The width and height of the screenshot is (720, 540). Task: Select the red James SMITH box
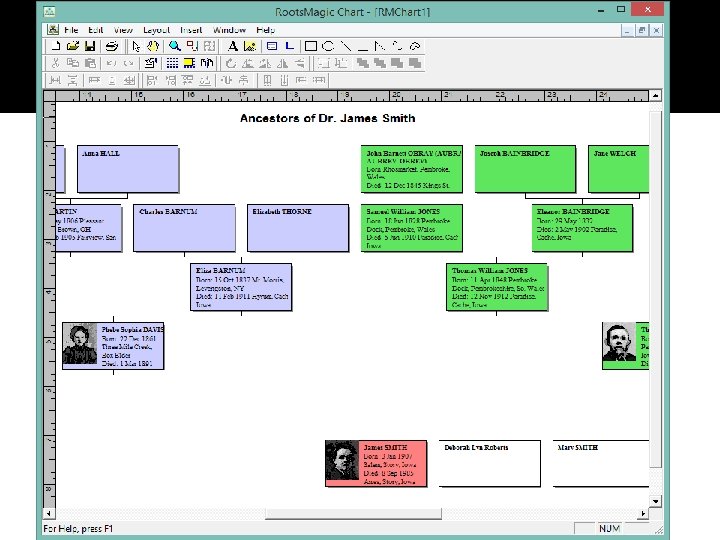[376, 463]
